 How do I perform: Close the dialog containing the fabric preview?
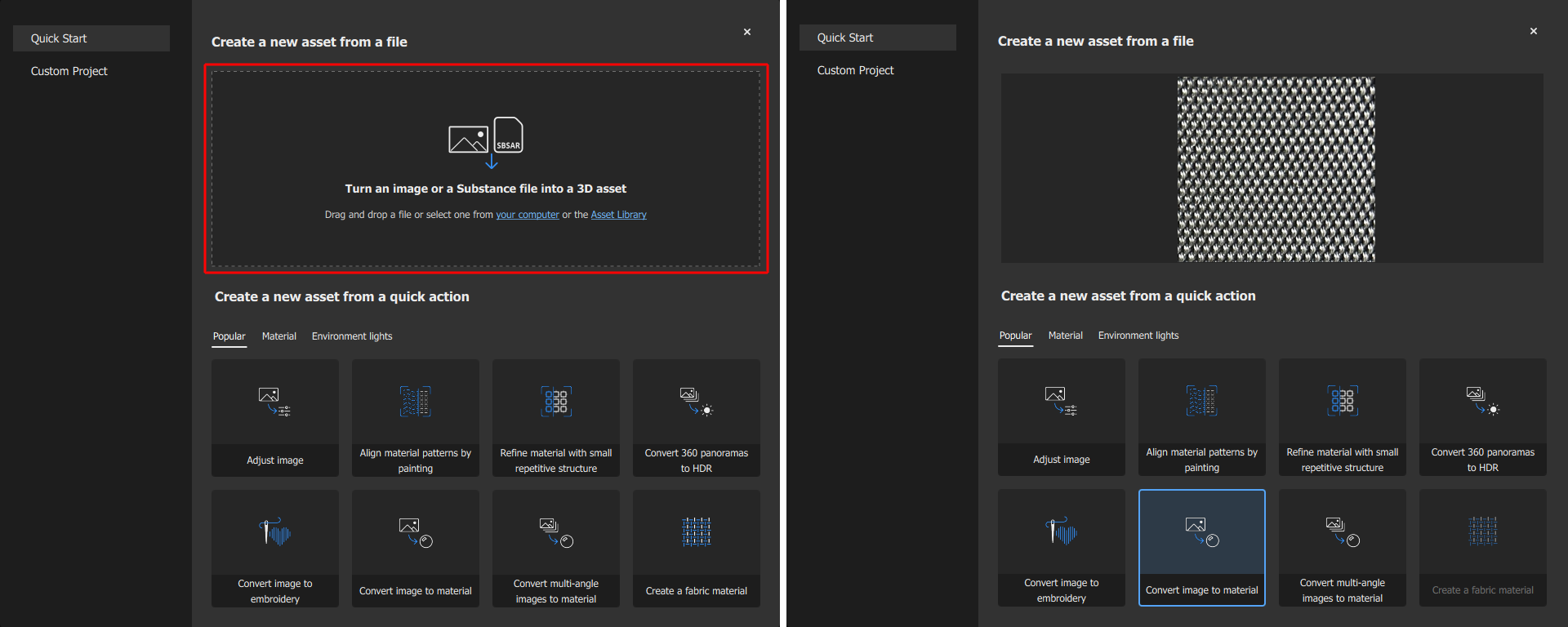[x=1533, y=31]
